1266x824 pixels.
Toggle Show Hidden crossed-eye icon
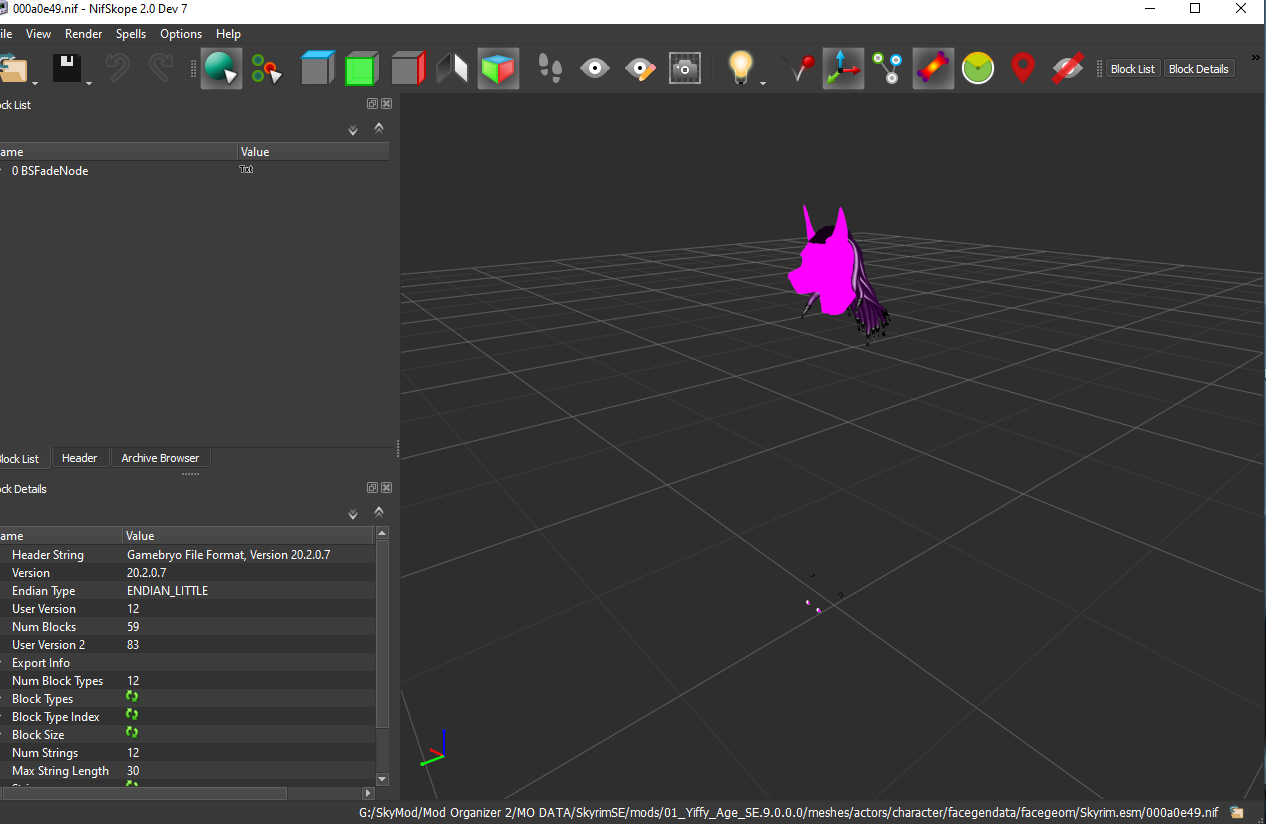tap(1067, 68)
